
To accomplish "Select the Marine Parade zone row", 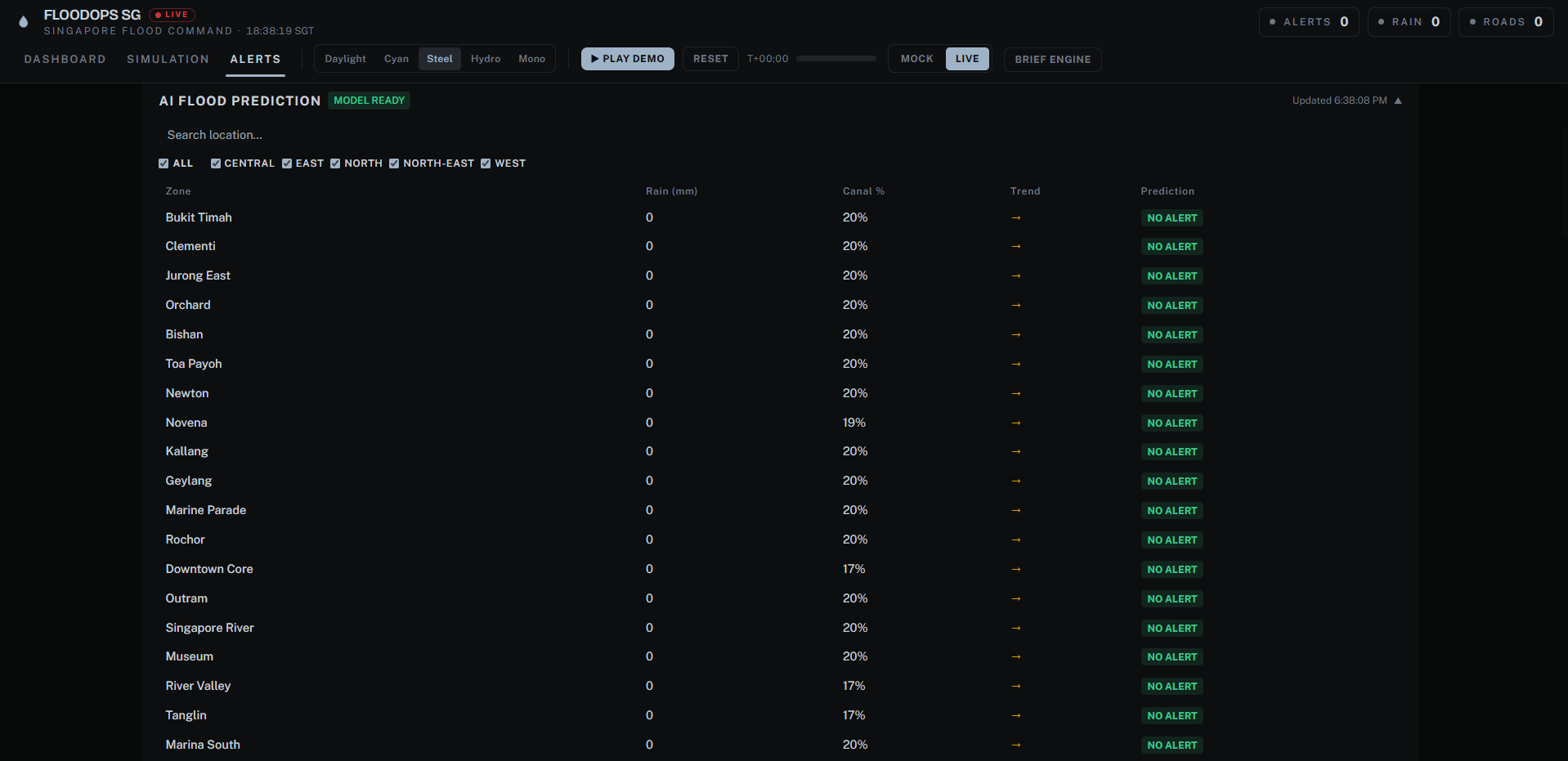I will 781,510.
